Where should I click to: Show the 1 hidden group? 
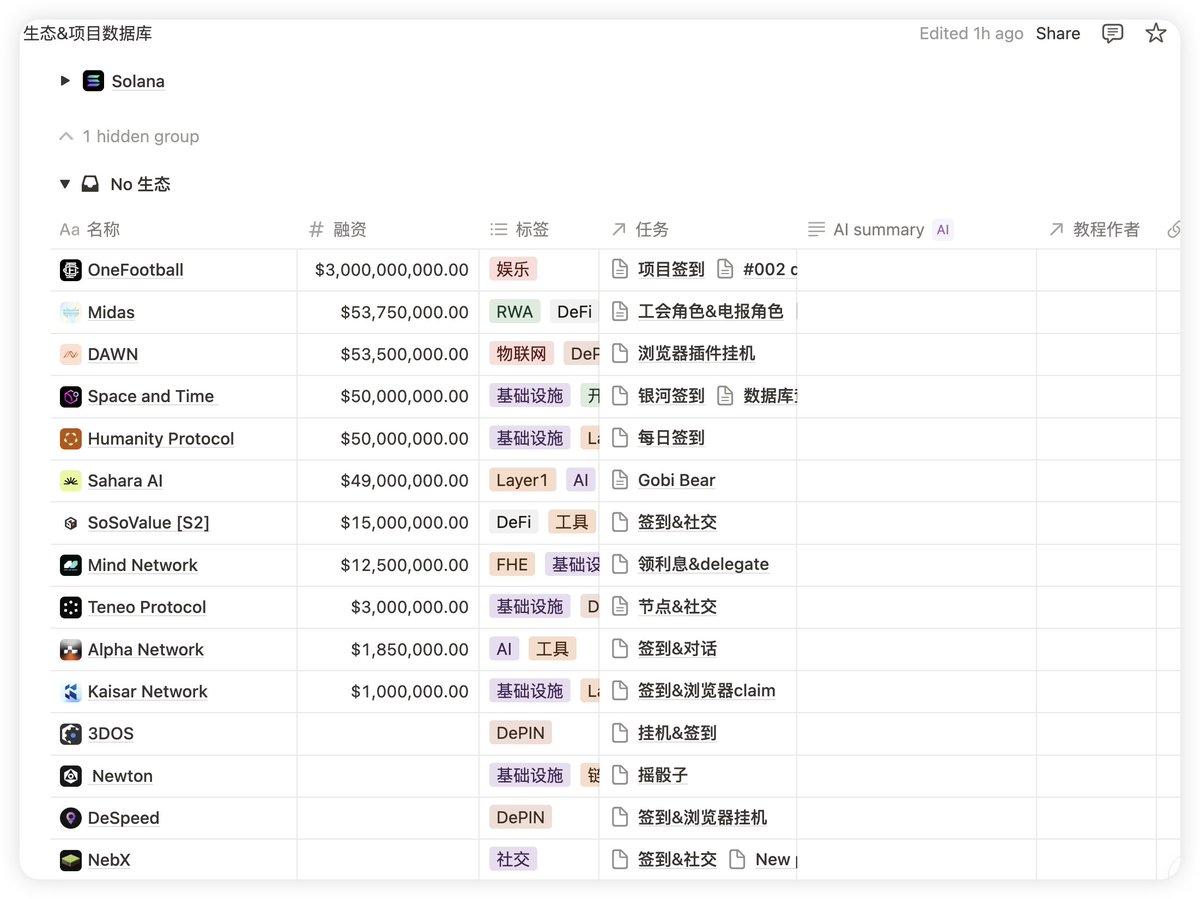pos(129,136)
